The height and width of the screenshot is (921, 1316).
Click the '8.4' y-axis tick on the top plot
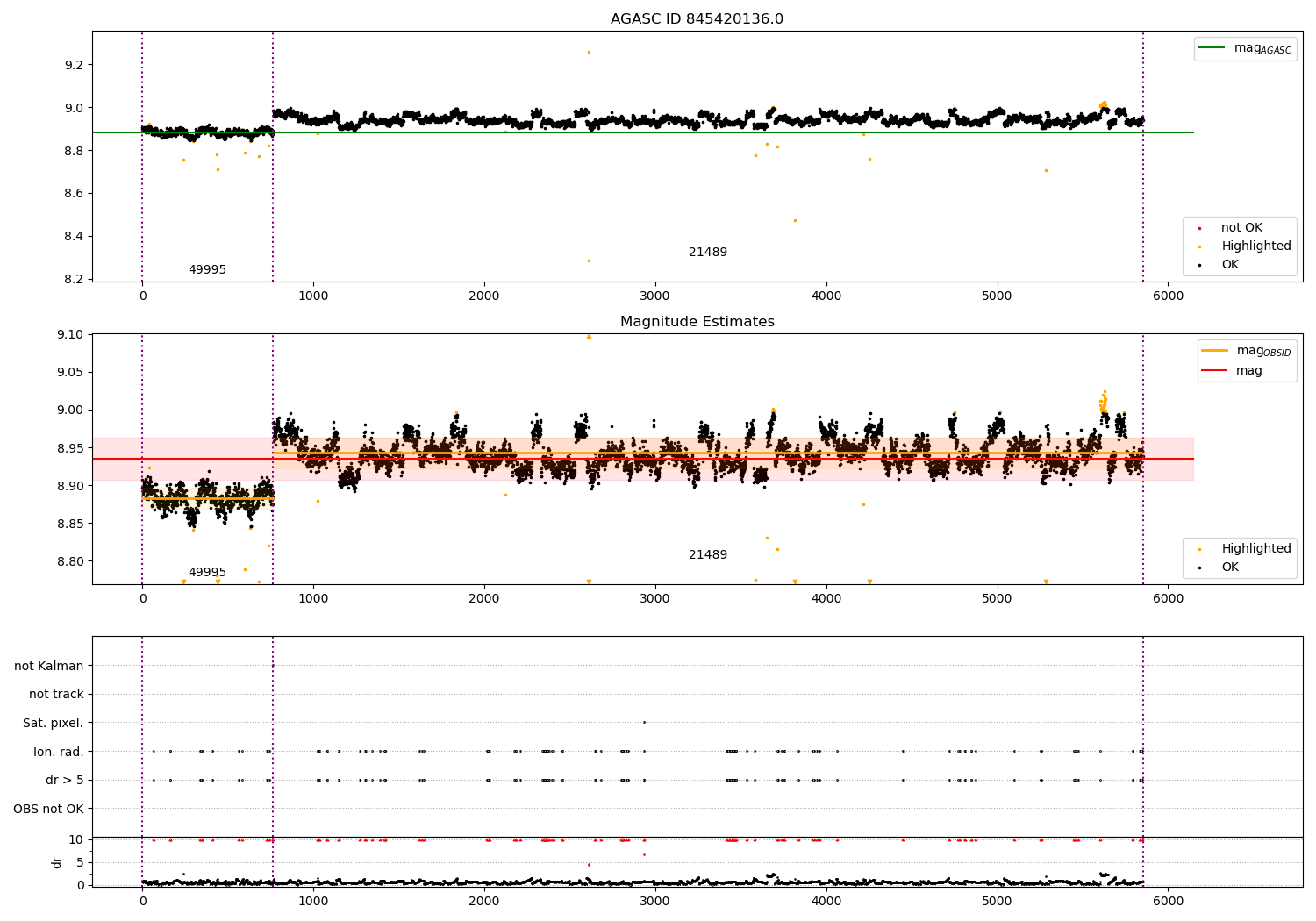(x=74, y=237)
